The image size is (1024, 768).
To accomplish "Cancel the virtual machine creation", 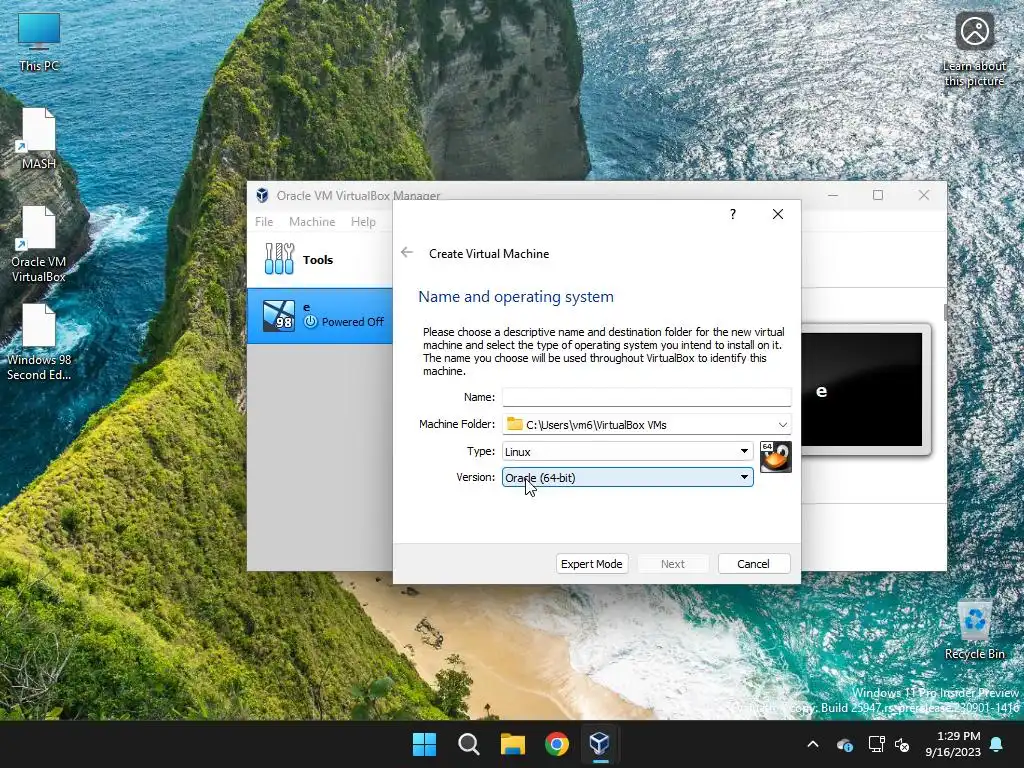I will coord(754,564).
